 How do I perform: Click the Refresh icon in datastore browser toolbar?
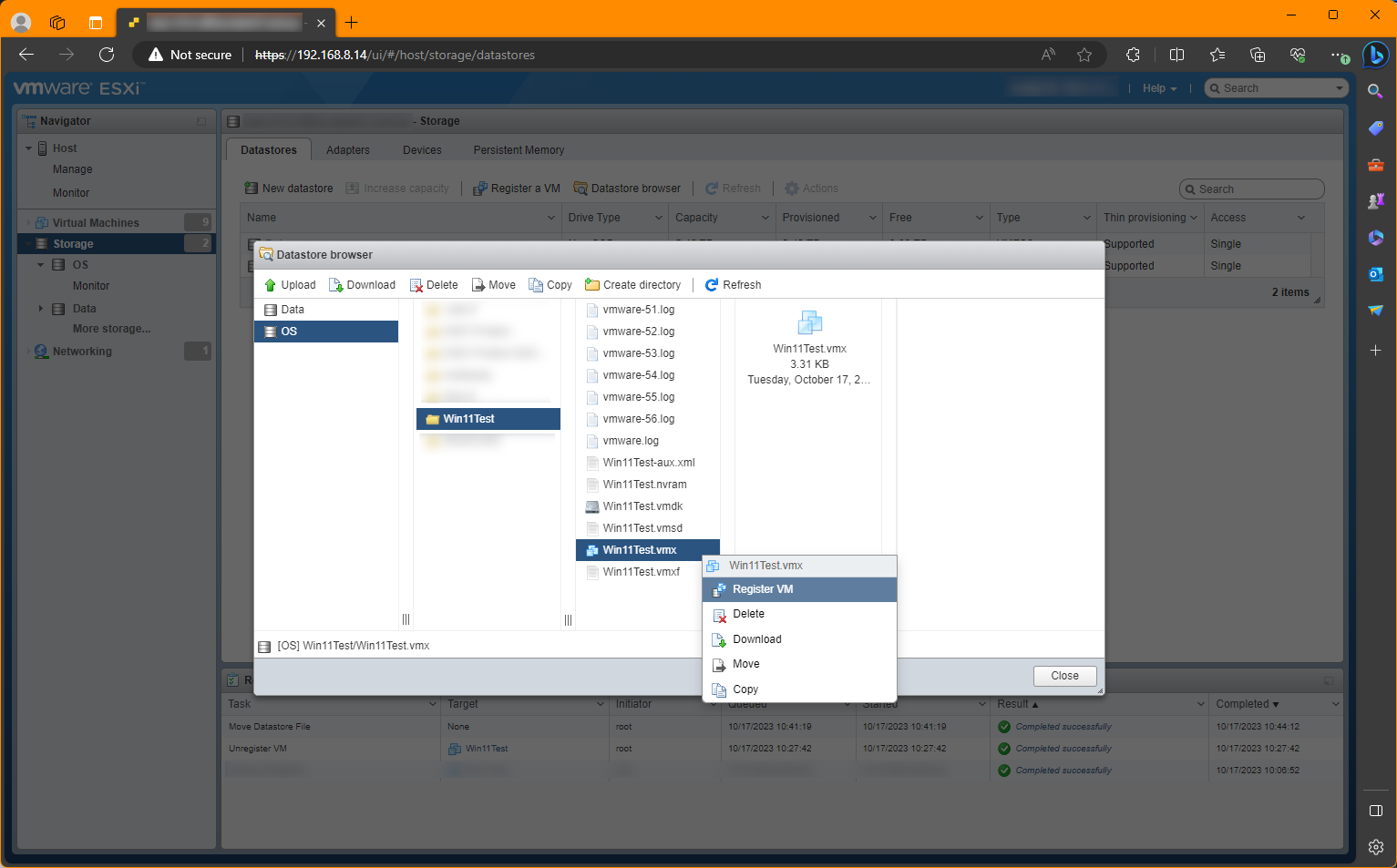[712, 285]
